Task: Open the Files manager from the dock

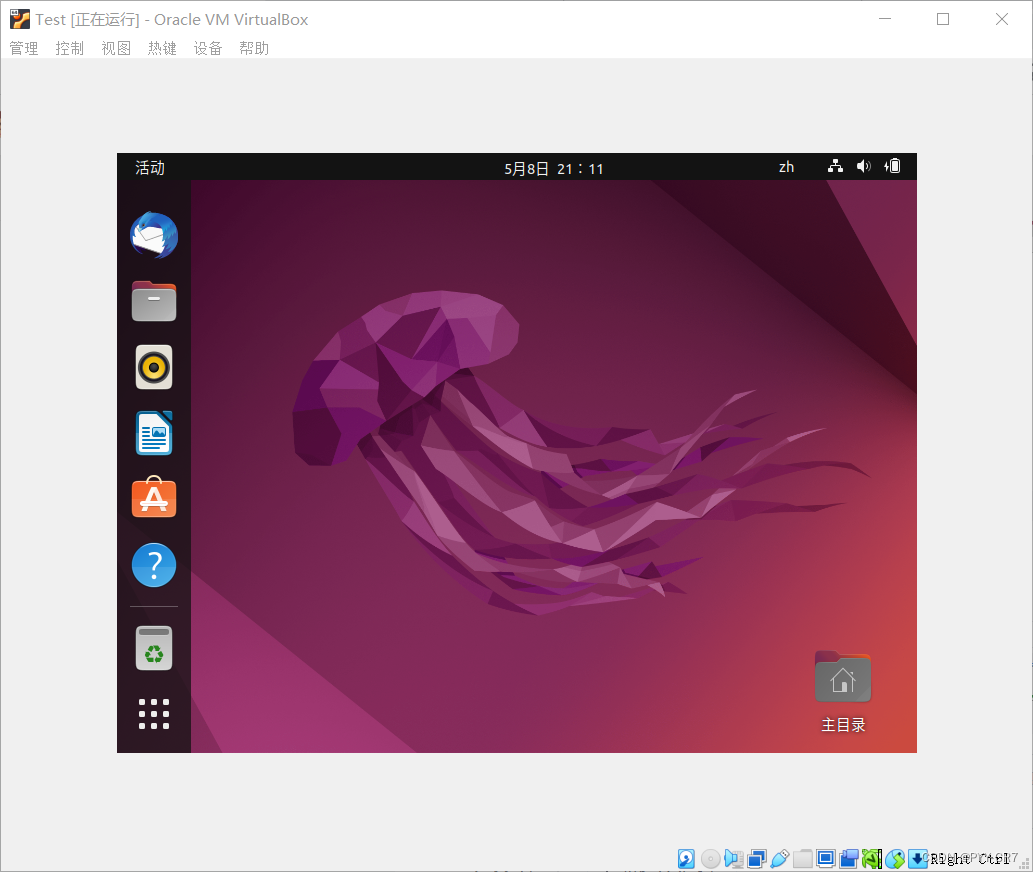Action: (x=154, y=301)
